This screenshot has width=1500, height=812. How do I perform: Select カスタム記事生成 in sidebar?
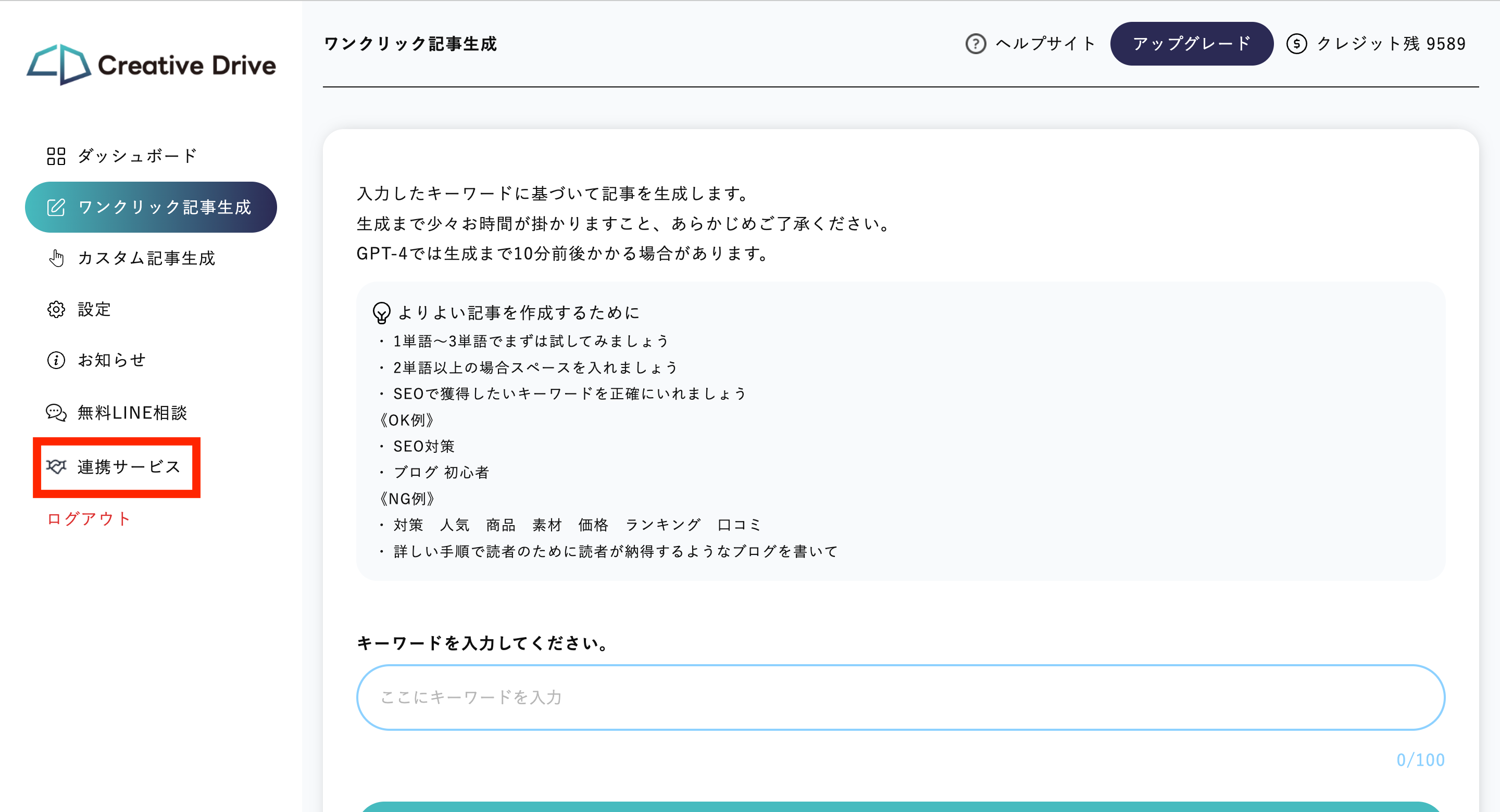146,258
